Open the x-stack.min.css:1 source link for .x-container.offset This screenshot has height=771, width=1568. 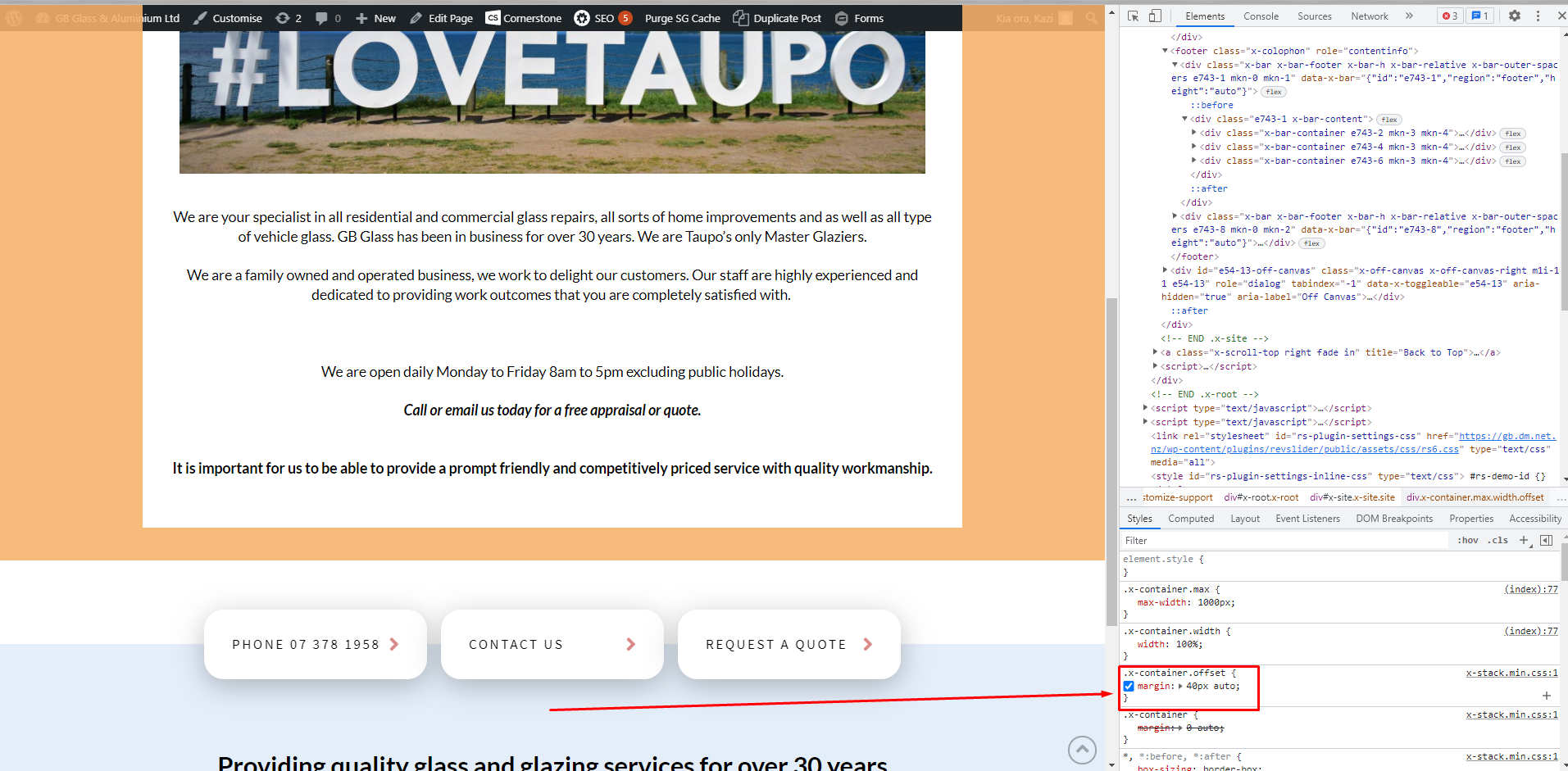pos(1511,673)
